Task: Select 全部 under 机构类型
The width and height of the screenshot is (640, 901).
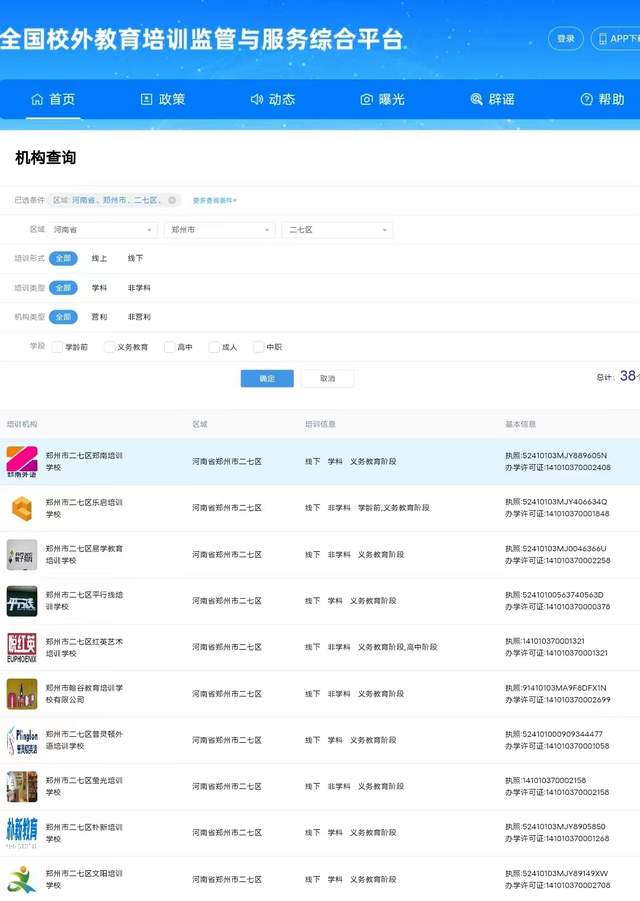Action: pos(63,317)
